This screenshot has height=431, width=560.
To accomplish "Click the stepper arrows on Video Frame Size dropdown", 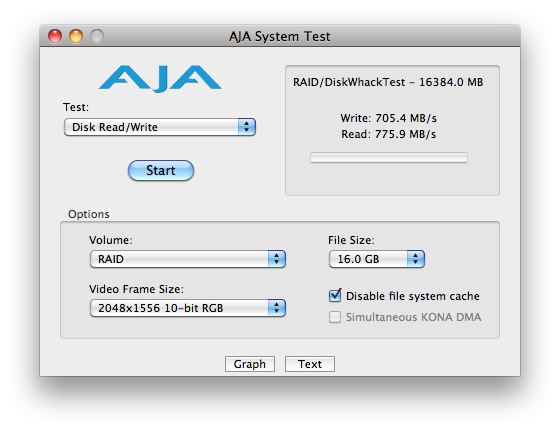I will point(276,308).
